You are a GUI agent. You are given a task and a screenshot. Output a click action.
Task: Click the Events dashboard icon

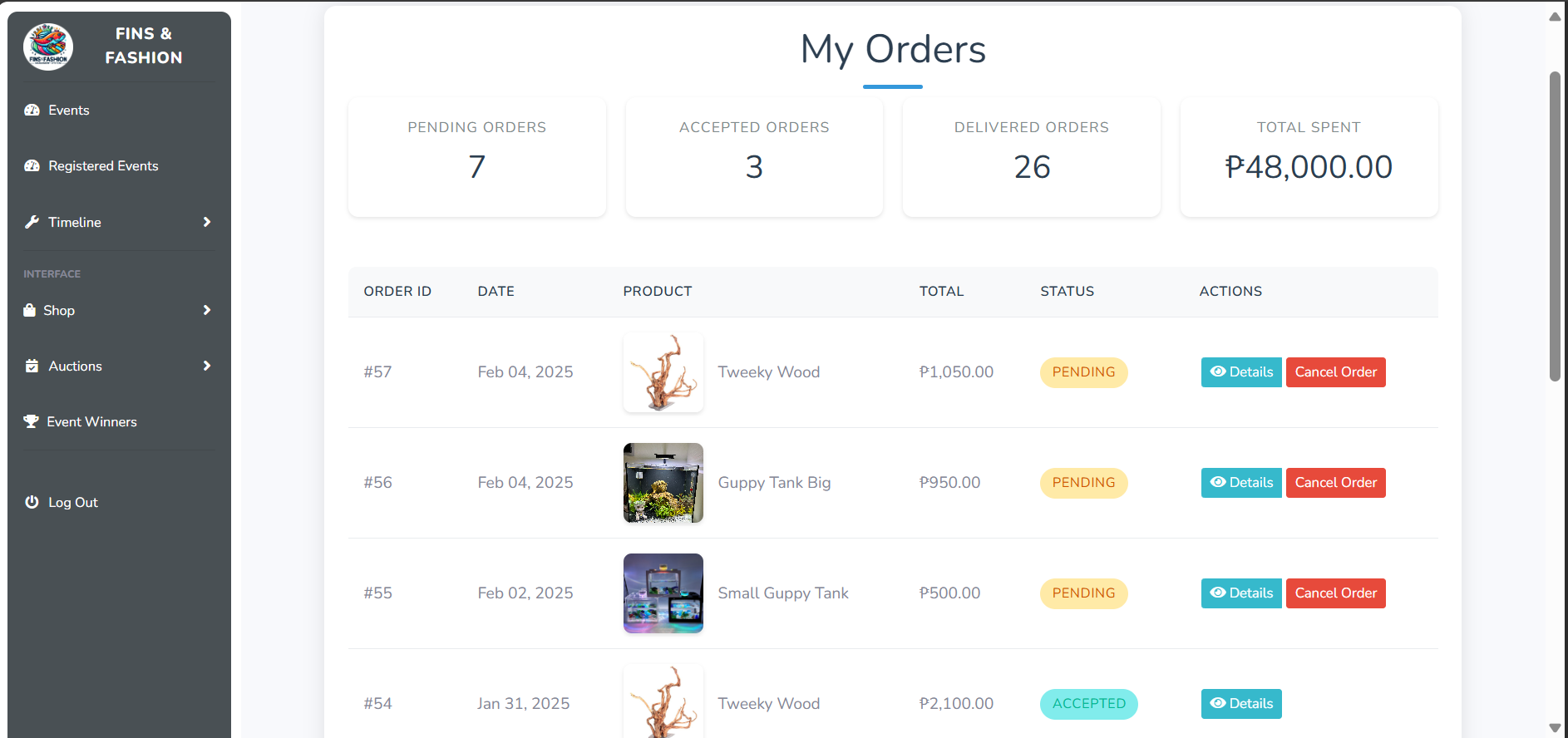coord(32,111)
